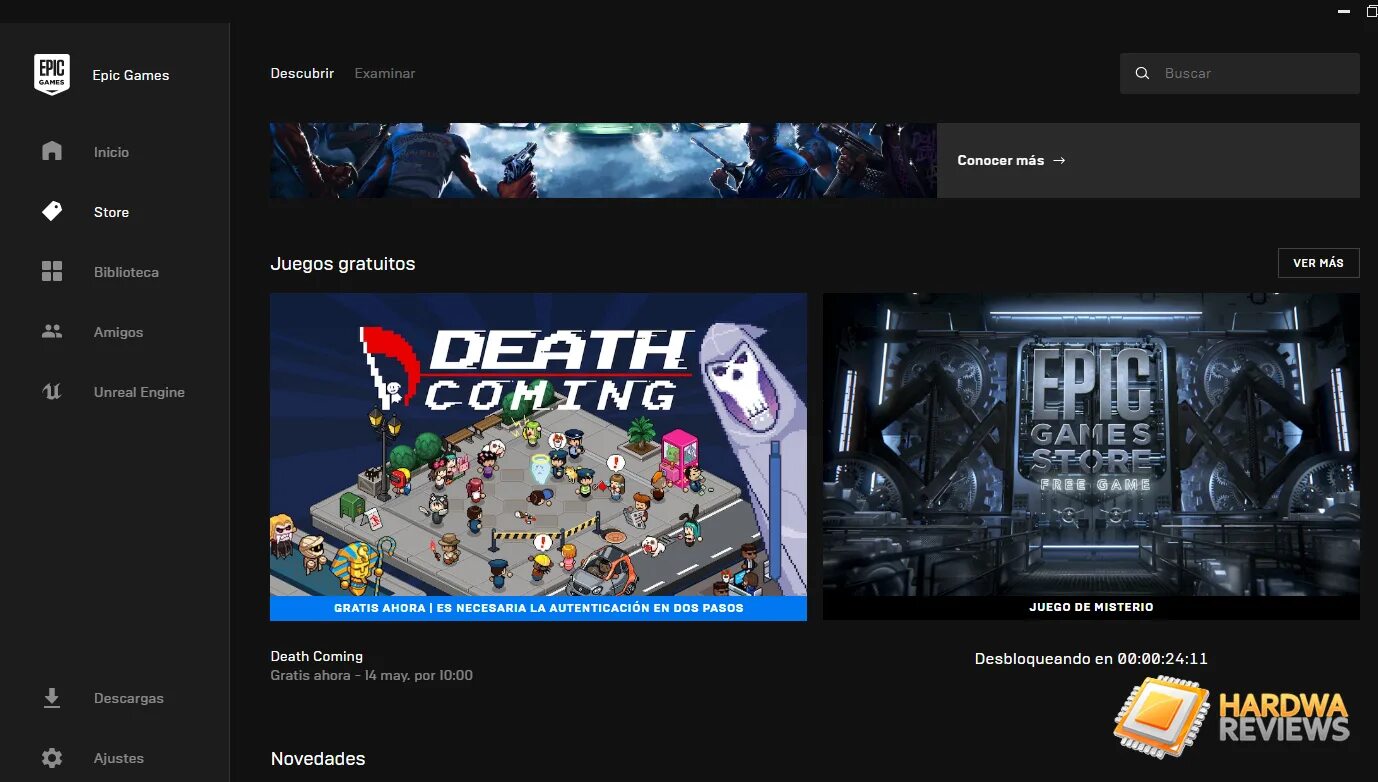Click the Epic Games account name
This screenshot has width=1378, height=782.
pos(130,75)
